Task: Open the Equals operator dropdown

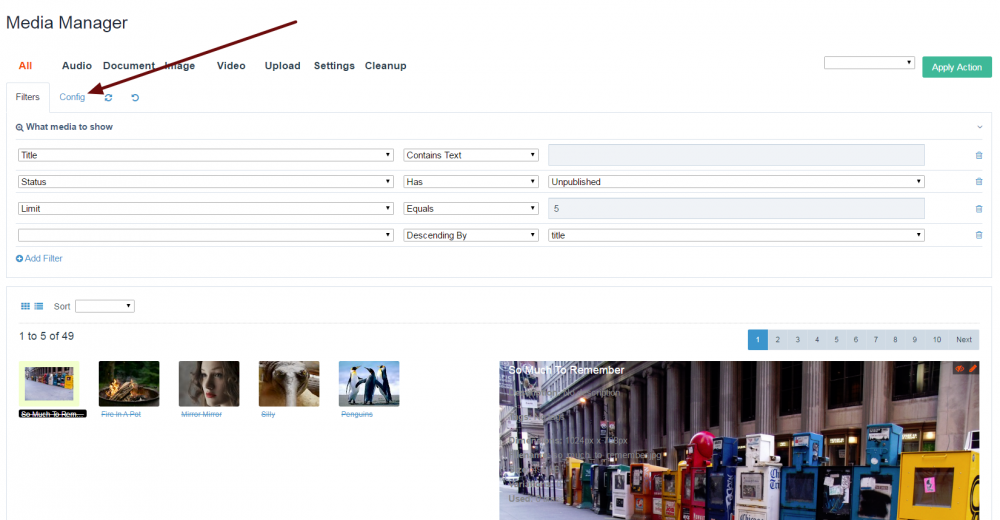Action: [x=471, y=209]
